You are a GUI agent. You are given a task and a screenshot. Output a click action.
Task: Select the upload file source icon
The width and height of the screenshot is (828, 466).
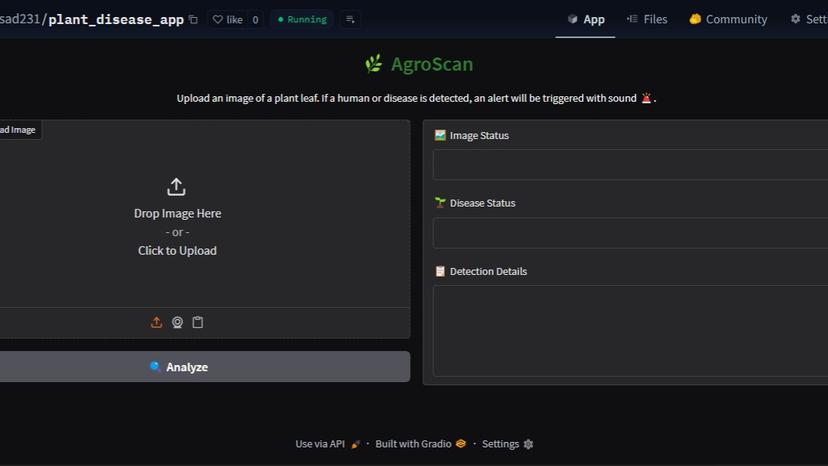156,322
